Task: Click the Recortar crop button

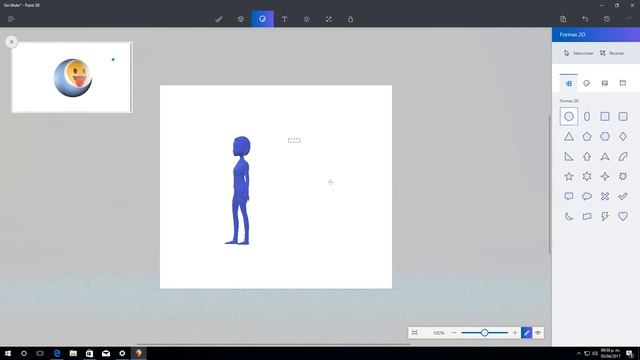Action: pyautogui.click(x=612, y=53)
